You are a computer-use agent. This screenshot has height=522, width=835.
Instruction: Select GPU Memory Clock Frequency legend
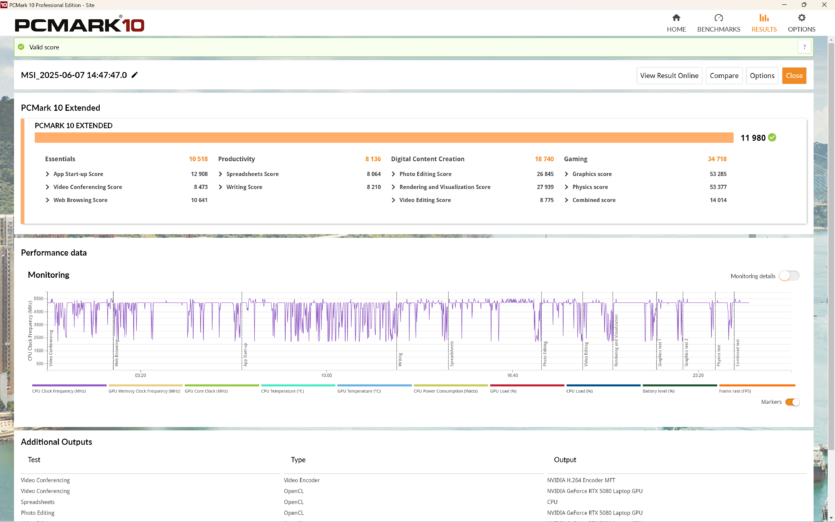(145, 385)
